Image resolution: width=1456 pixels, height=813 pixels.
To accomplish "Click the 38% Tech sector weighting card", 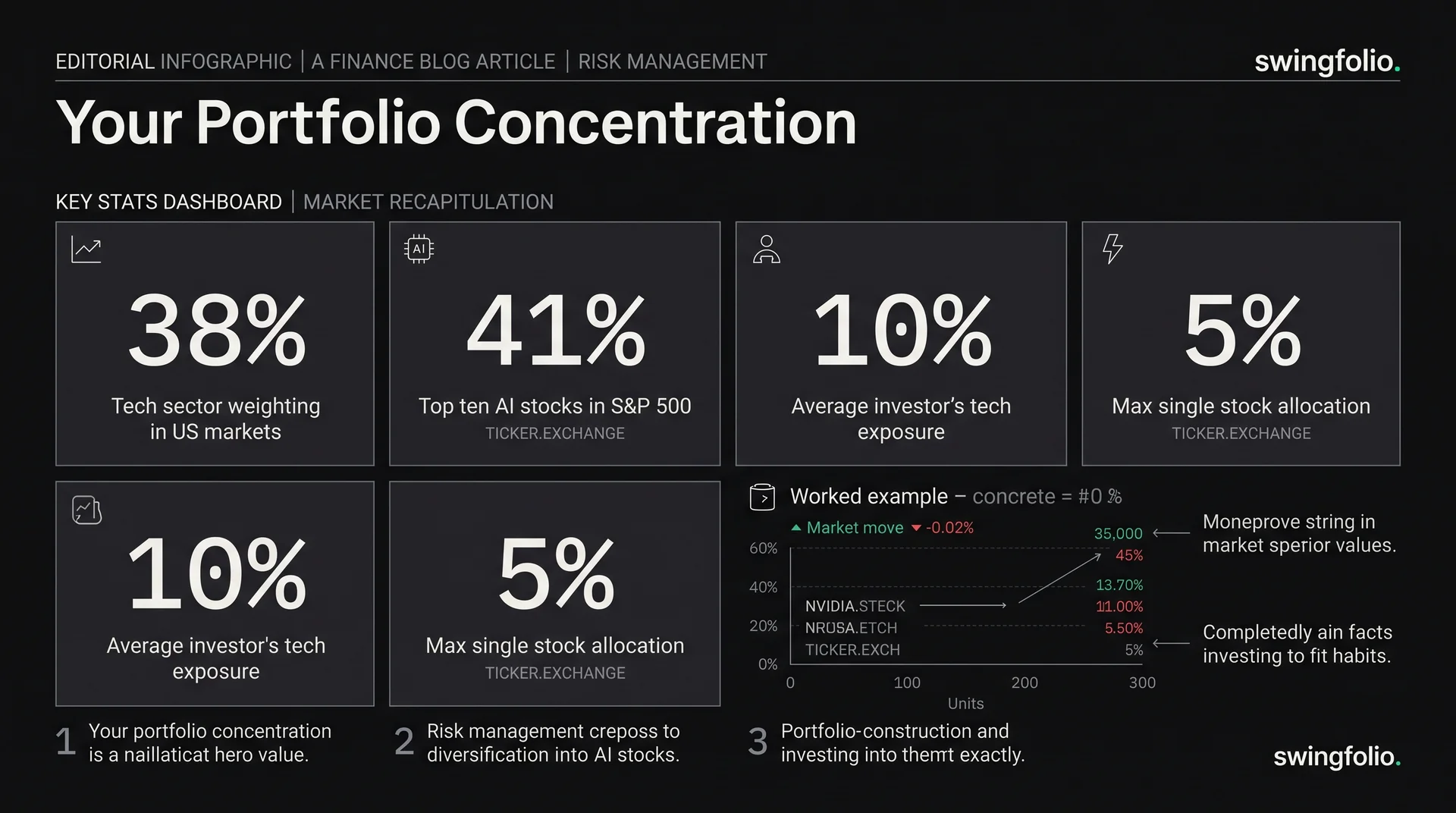I will (215, 344).
